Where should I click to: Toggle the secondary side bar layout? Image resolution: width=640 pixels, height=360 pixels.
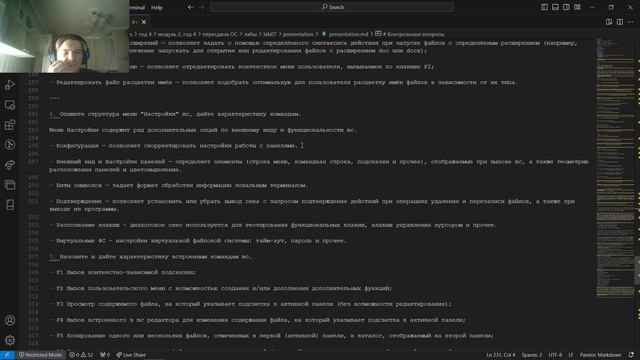[566, 7]
